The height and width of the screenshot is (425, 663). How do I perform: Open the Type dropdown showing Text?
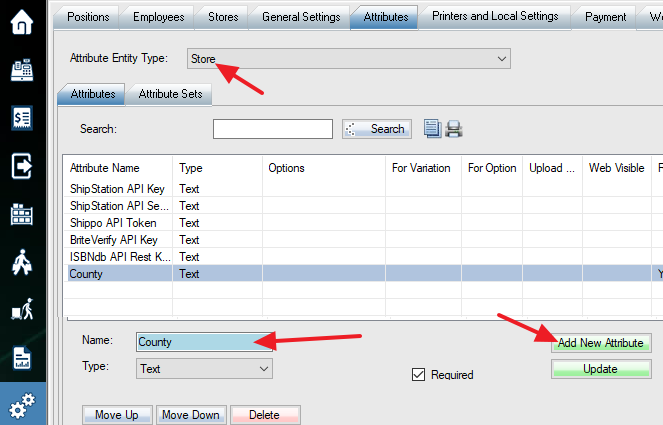(x=204, y=369)
